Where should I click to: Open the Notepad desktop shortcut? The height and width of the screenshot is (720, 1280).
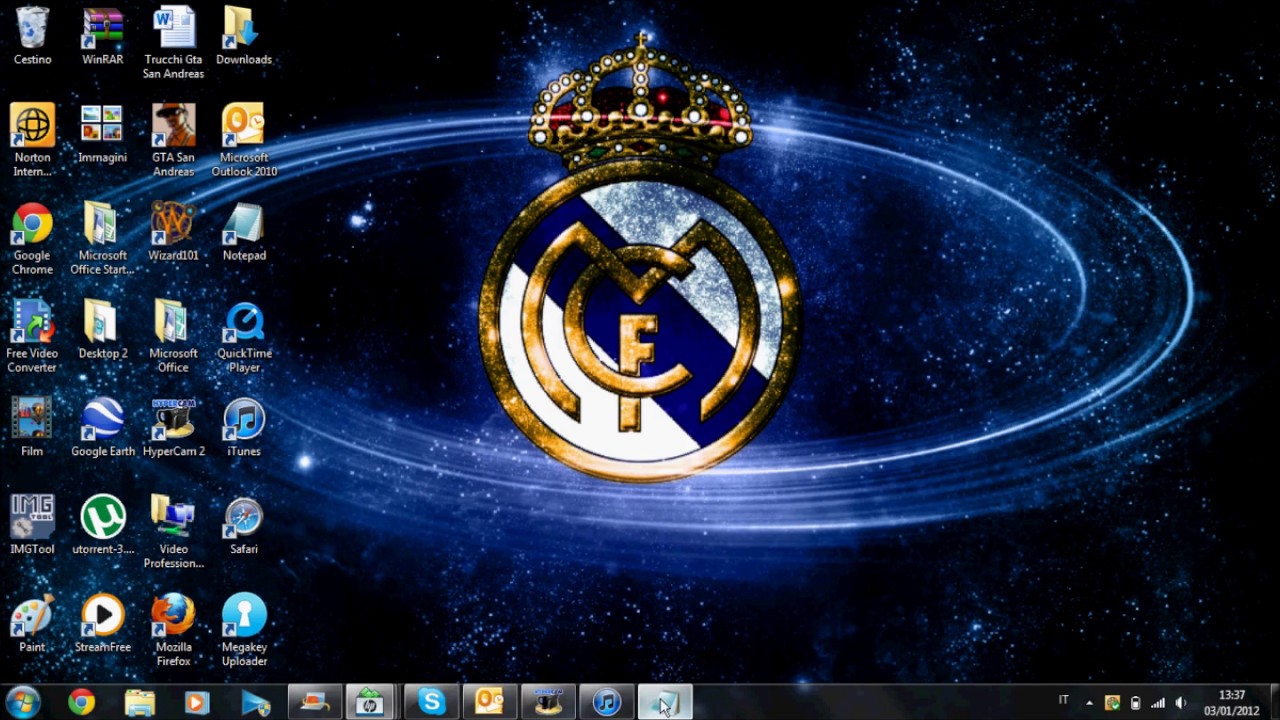click(244, 232)
